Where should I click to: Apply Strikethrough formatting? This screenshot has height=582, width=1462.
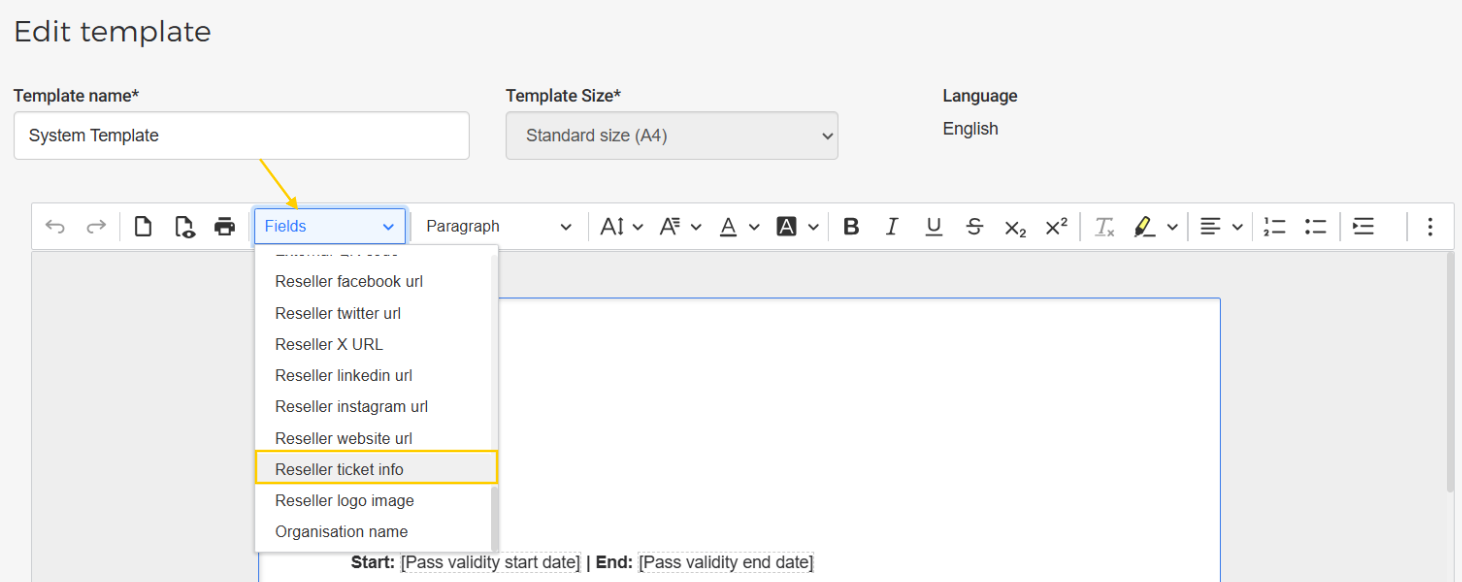[974, 227]
